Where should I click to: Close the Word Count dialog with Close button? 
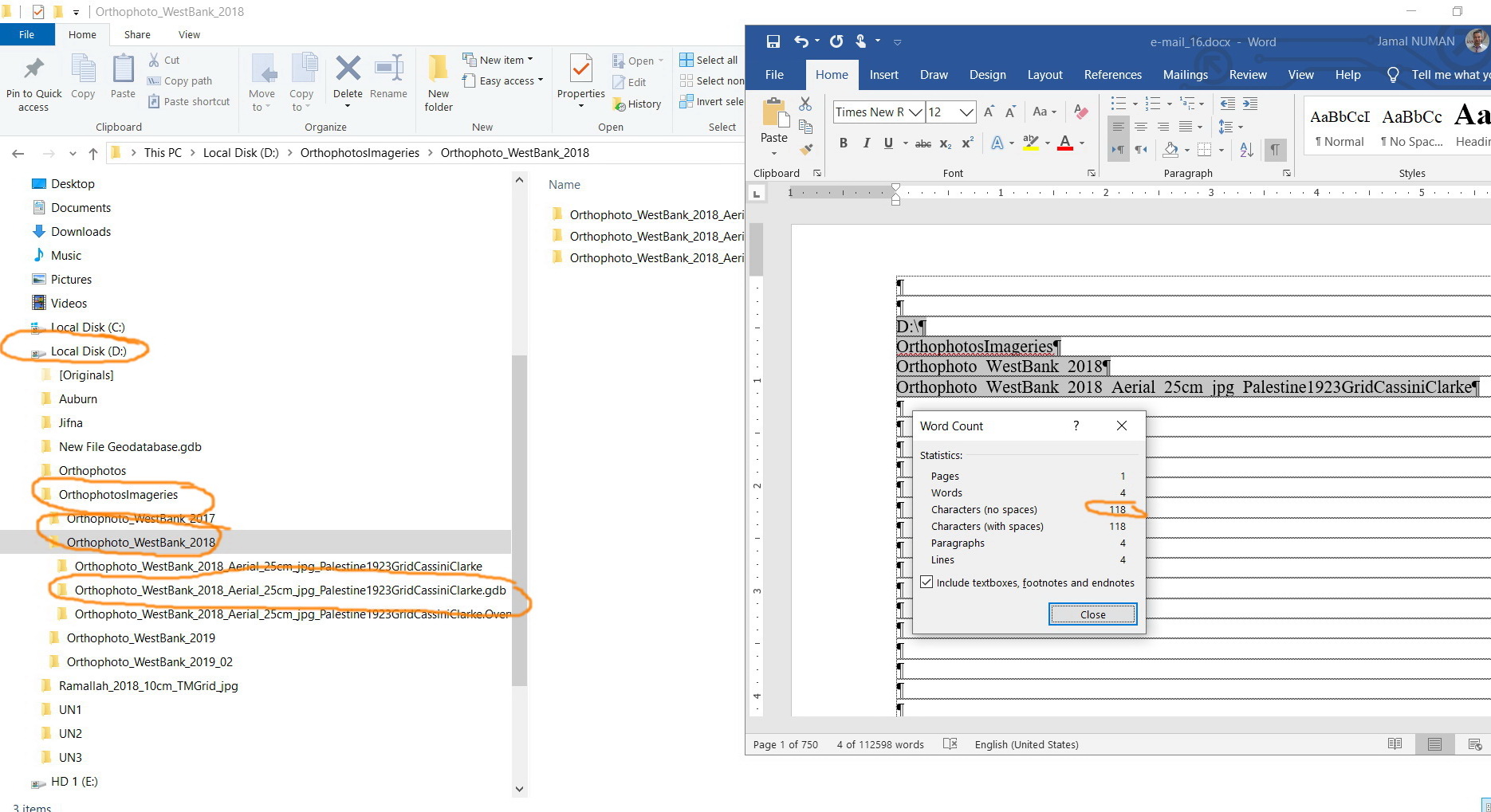[1092, 614]
